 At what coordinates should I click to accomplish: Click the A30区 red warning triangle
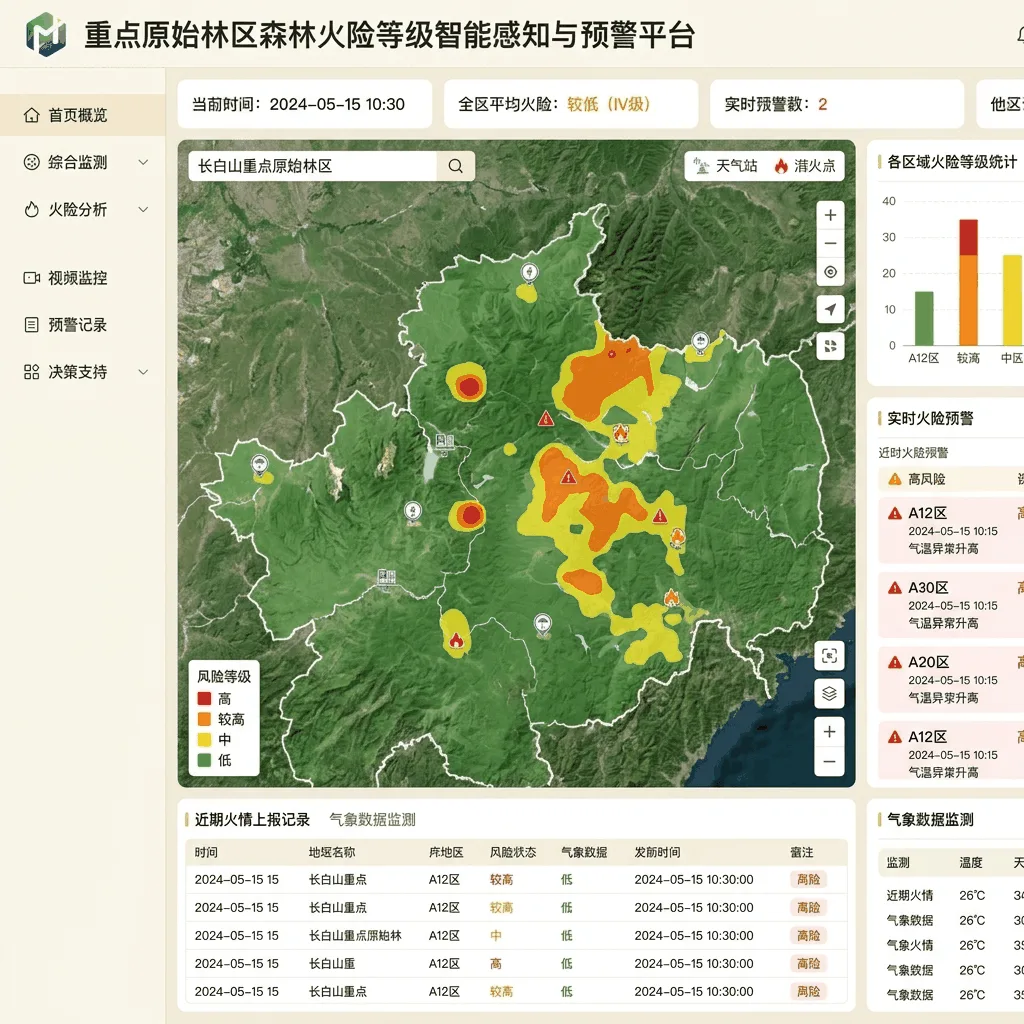[x=895, y=588]
